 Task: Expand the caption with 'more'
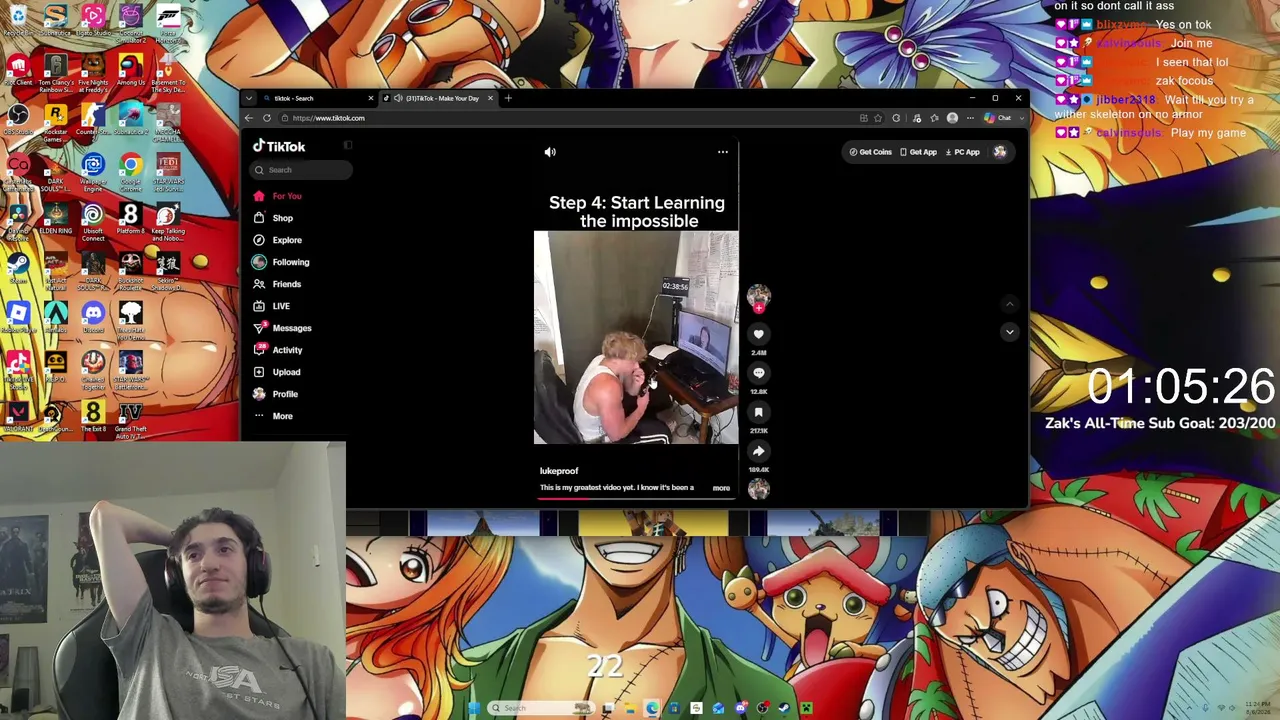721,488
